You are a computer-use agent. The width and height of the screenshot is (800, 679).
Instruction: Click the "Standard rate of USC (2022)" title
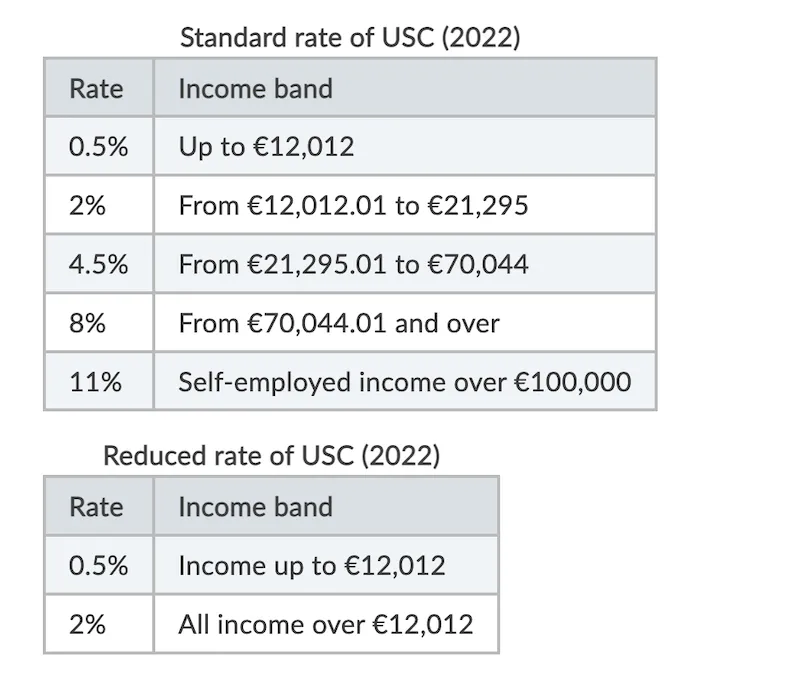349,39
